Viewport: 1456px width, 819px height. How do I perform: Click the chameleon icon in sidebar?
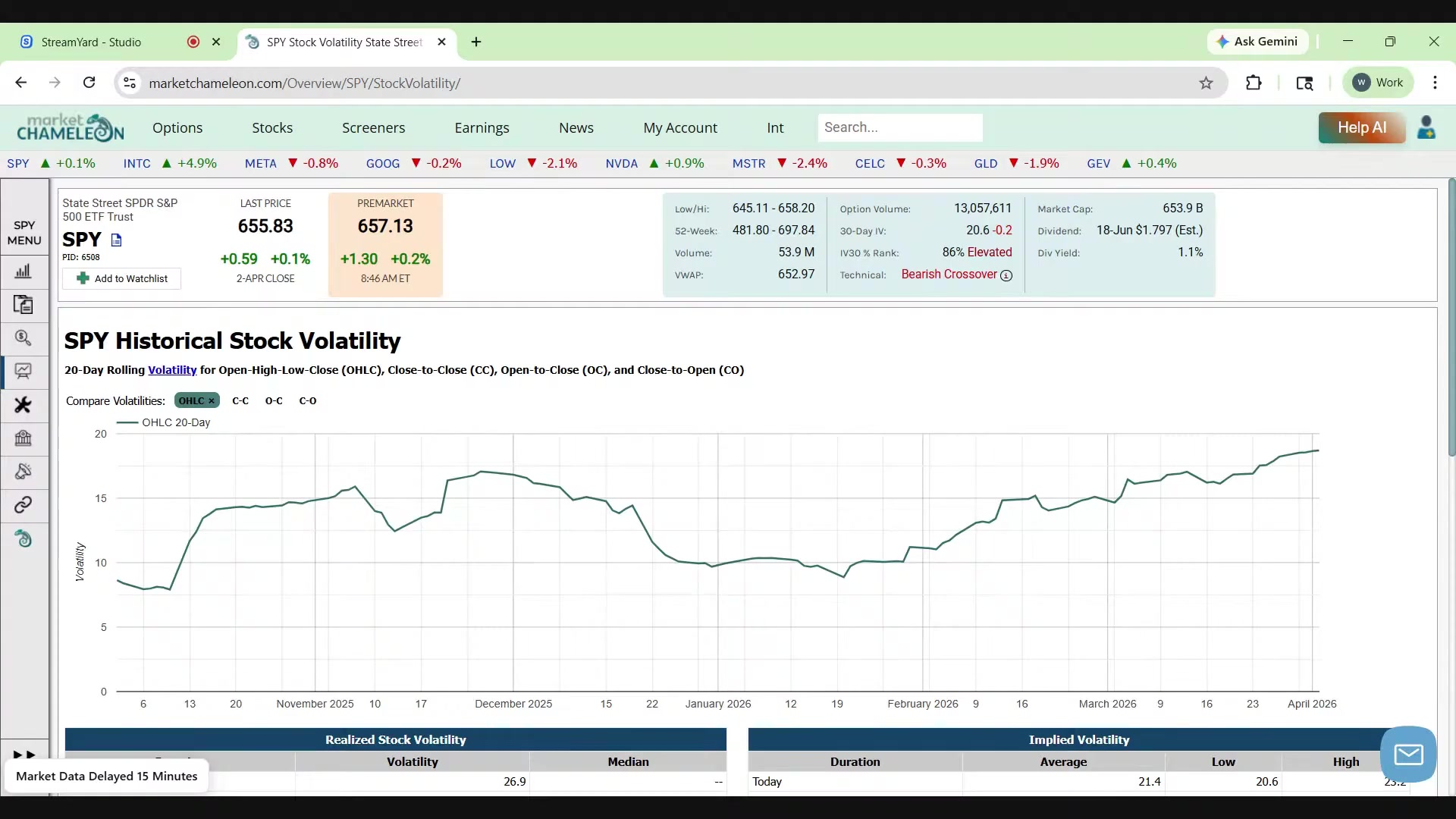click(24, 538)
